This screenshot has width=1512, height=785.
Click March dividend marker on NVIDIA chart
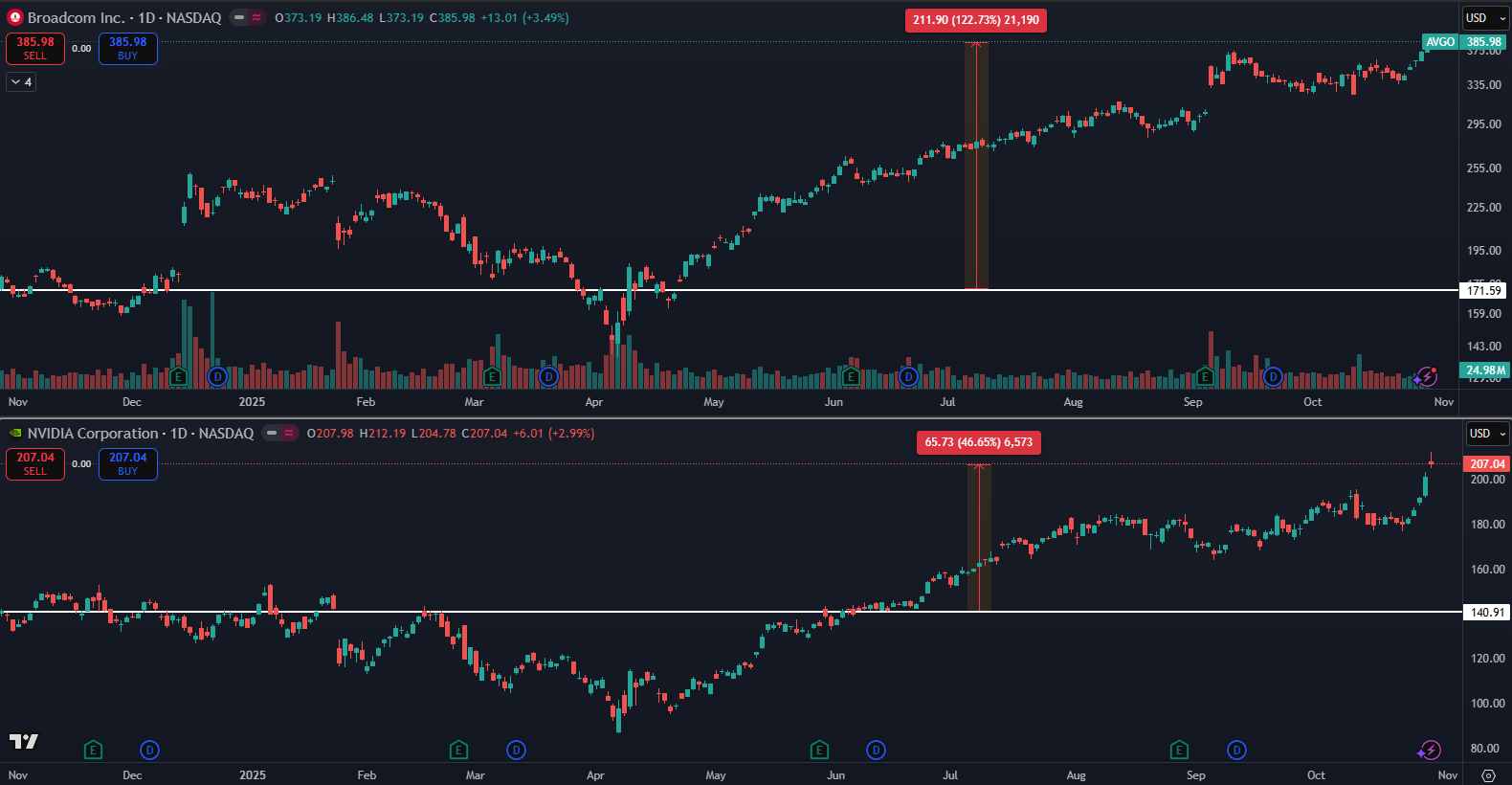pos(516,750)
